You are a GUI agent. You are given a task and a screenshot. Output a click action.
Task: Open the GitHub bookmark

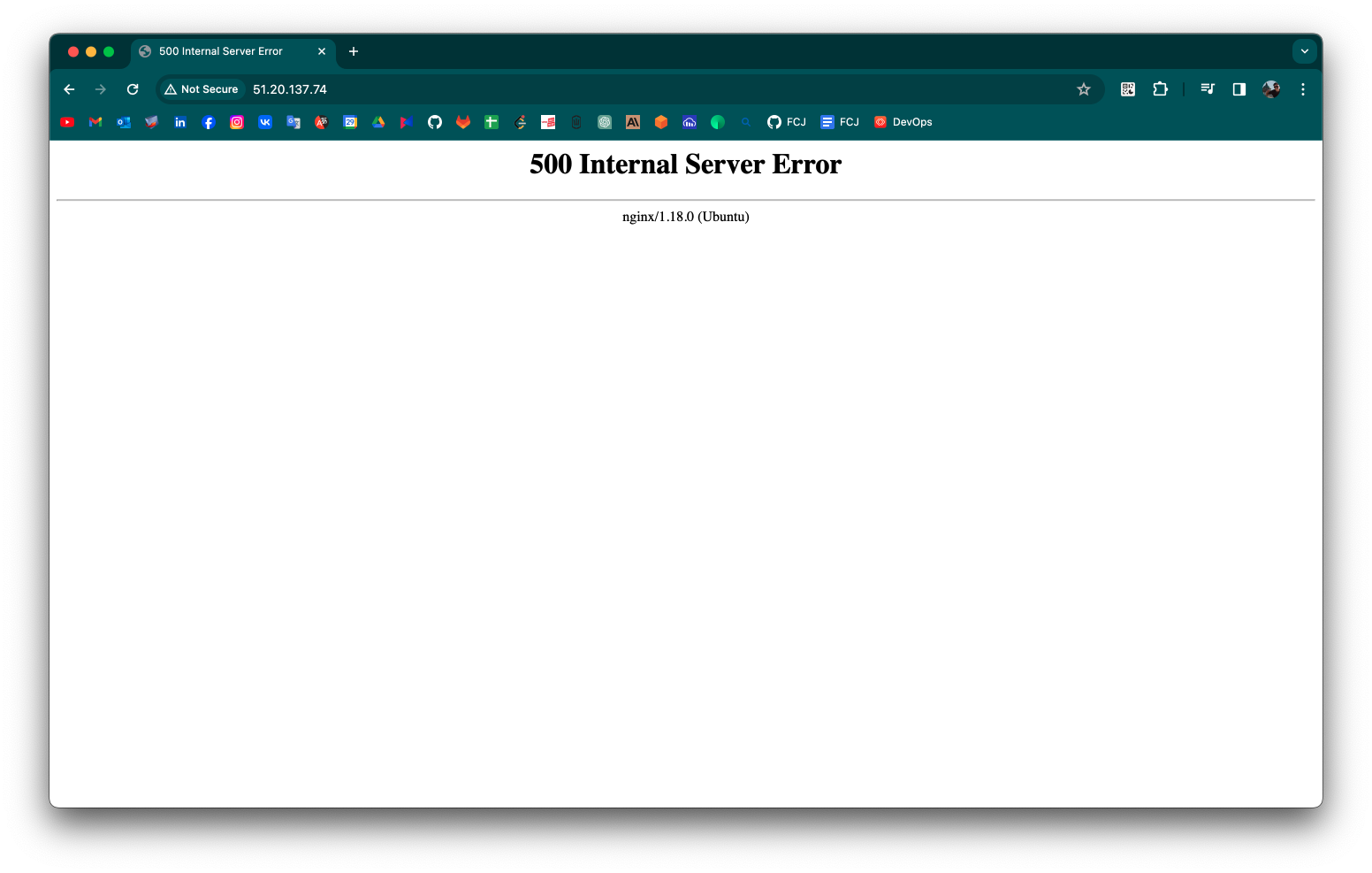coord(435,122)
